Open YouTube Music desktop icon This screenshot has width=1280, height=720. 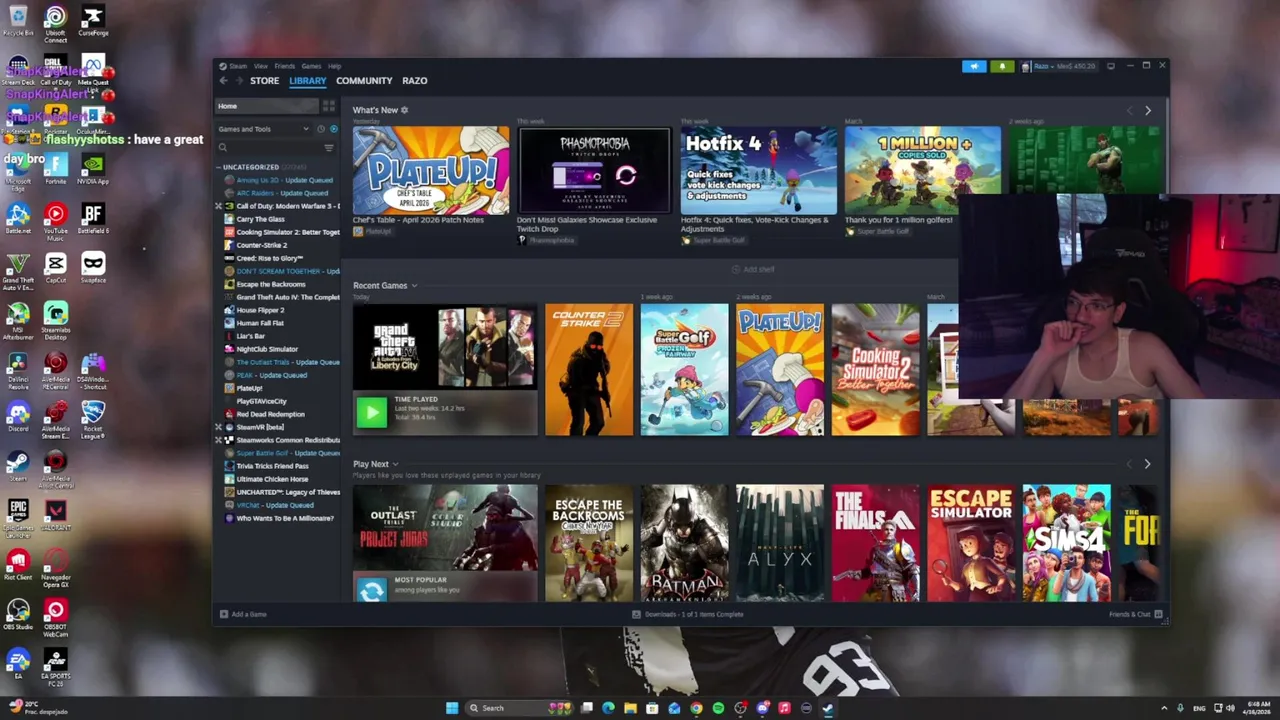pyautogui.click(x=55, y=222)
